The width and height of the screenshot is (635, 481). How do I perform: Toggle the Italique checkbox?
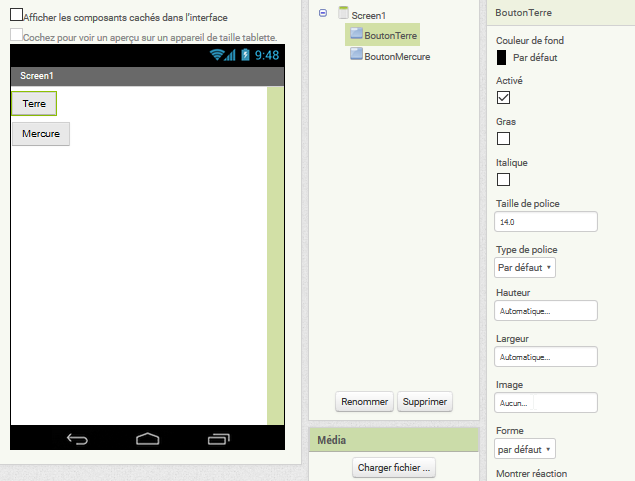point(504,180)
